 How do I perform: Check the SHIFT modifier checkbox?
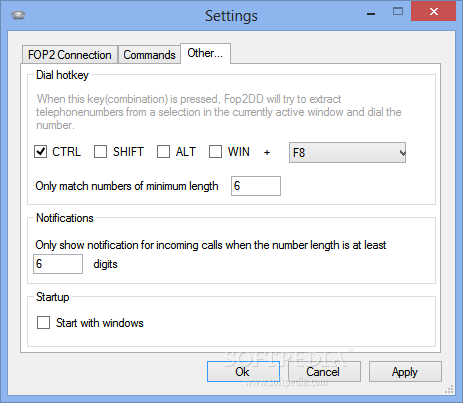click(x=100, y=152)
